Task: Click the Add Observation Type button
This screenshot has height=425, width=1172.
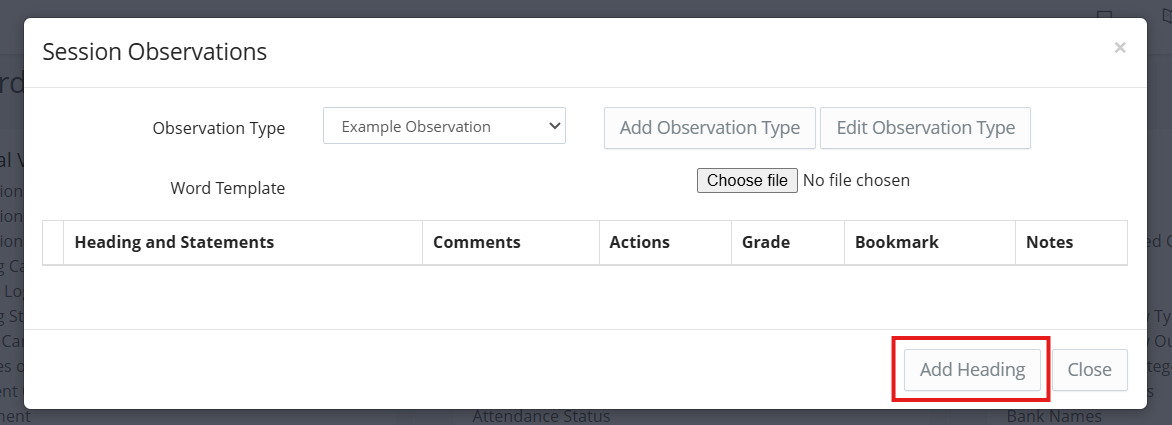Action: click(x=709, y=128)
